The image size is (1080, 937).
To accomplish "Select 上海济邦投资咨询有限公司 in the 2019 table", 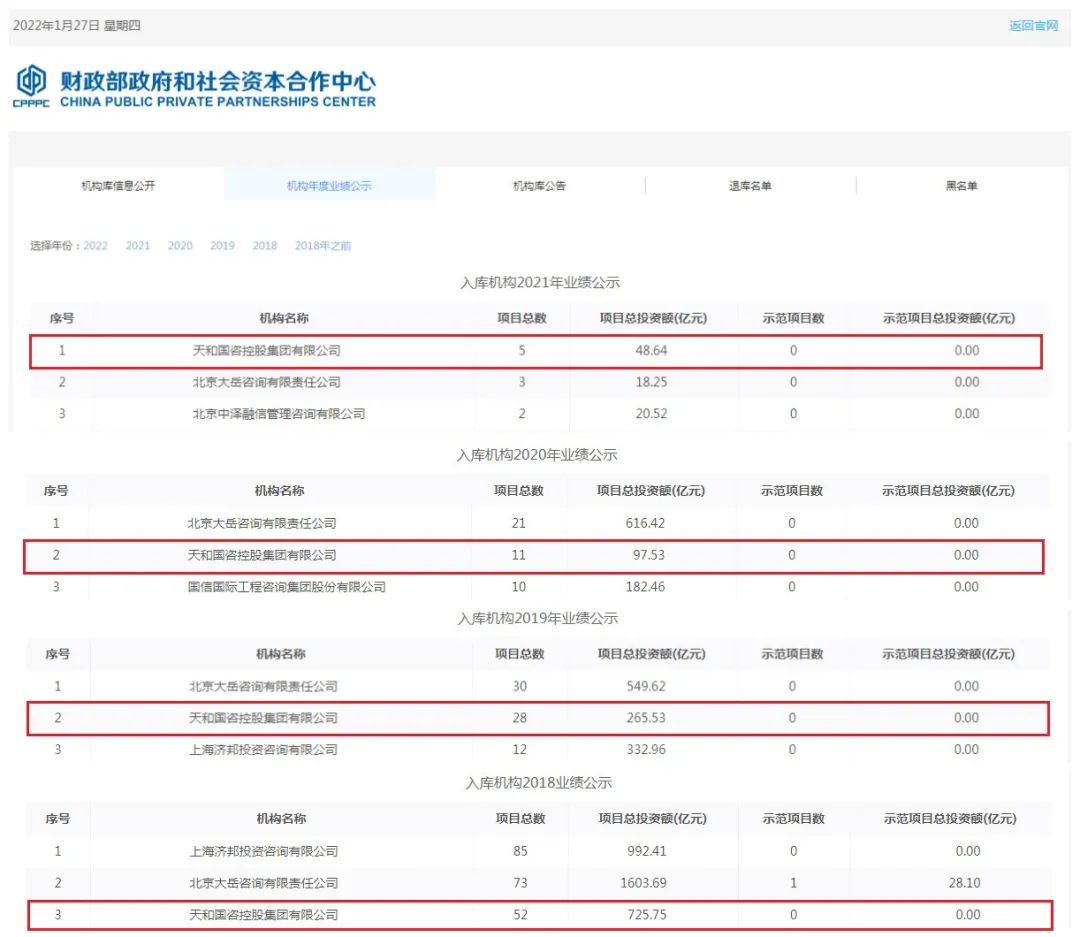I will 263,750.
